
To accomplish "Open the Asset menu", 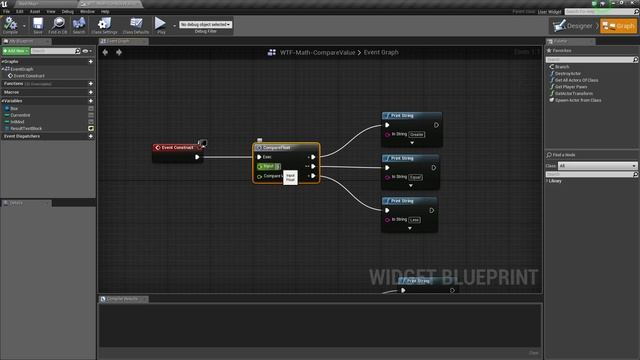I will (x=35, y=11).
